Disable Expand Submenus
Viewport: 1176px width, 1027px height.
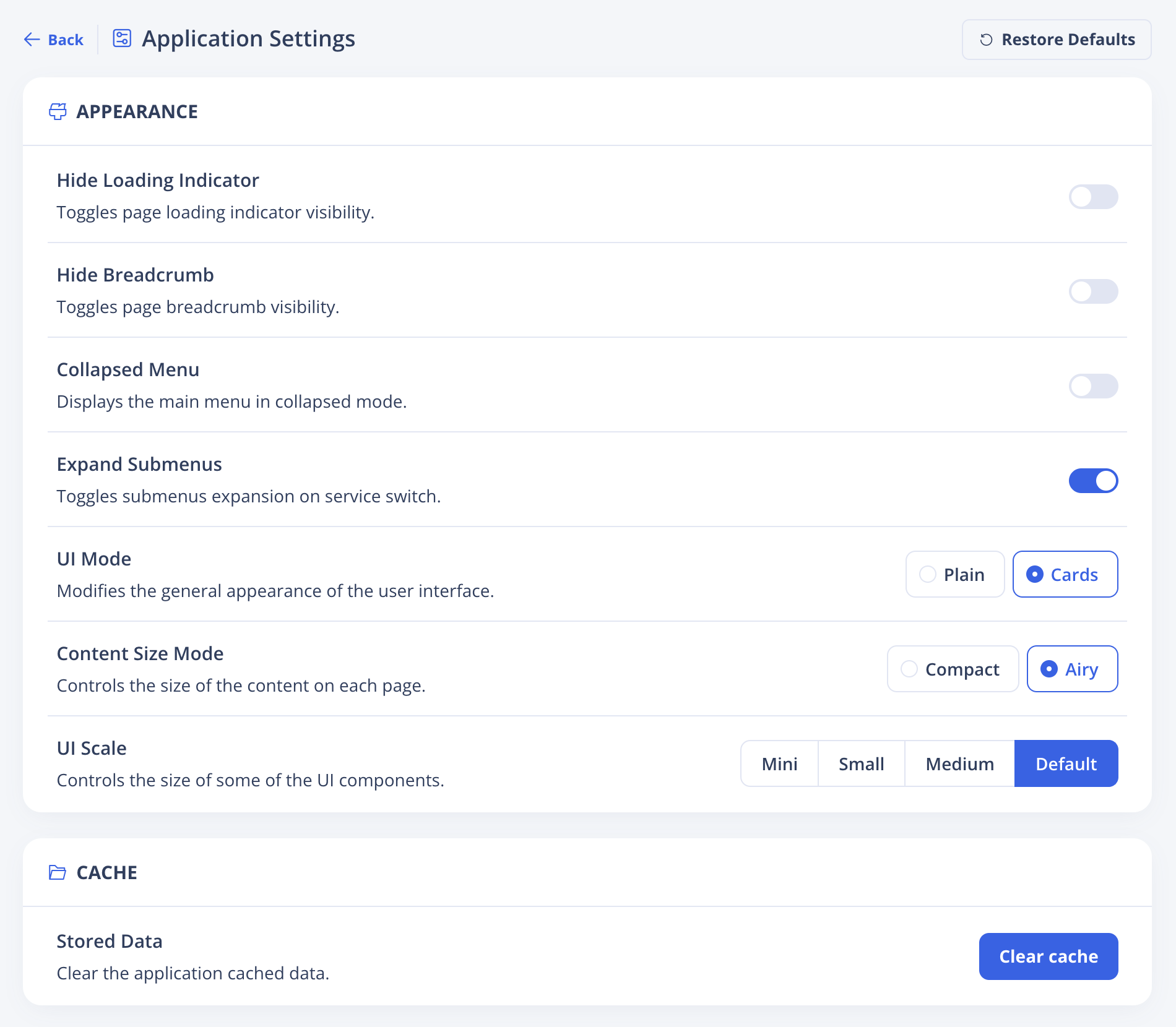pyautogui.click(x=1093, y=481)
